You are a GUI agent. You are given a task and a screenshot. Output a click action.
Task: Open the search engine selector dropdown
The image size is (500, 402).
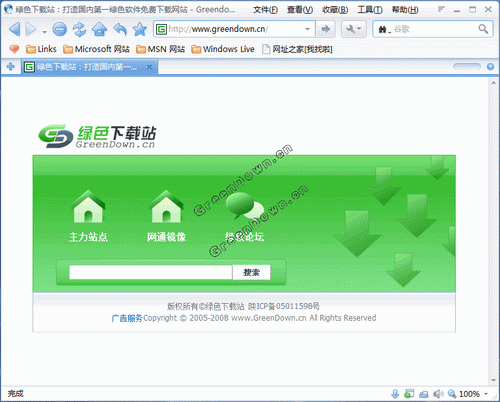384,30
